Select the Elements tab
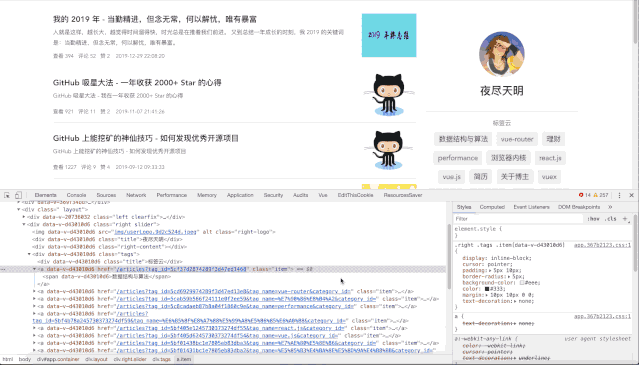The width and height of the screenshot is (639, 365). coord(45,195)
